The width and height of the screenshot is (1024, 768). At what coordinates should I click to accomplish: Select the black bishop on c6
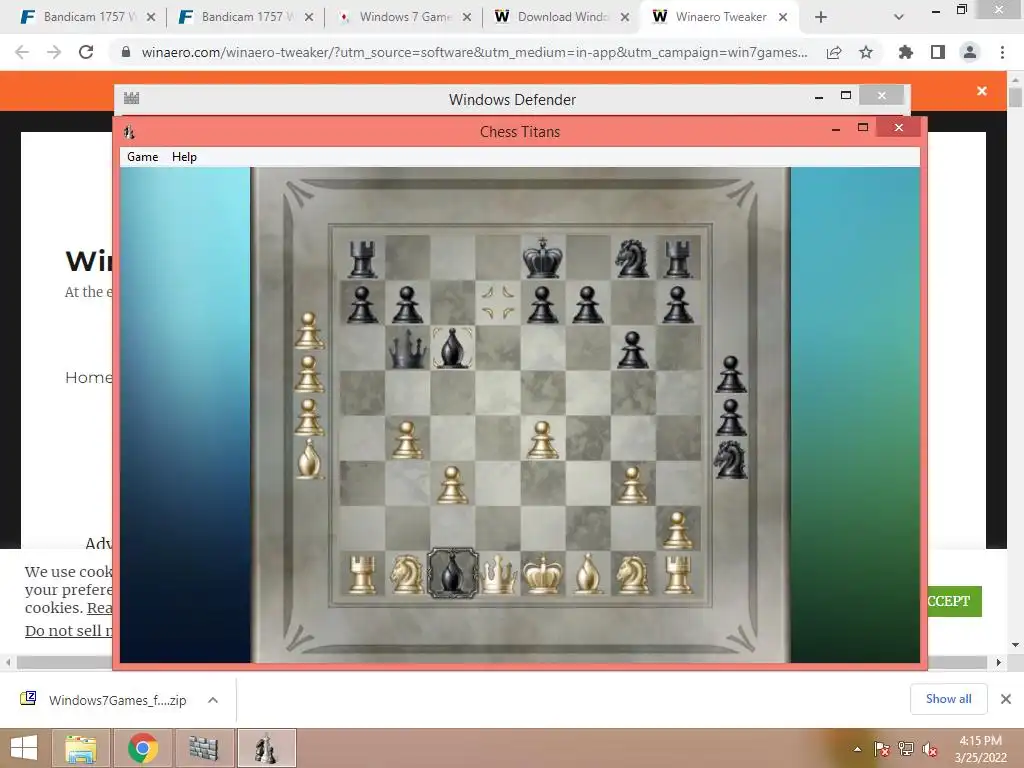pos(453,347)
